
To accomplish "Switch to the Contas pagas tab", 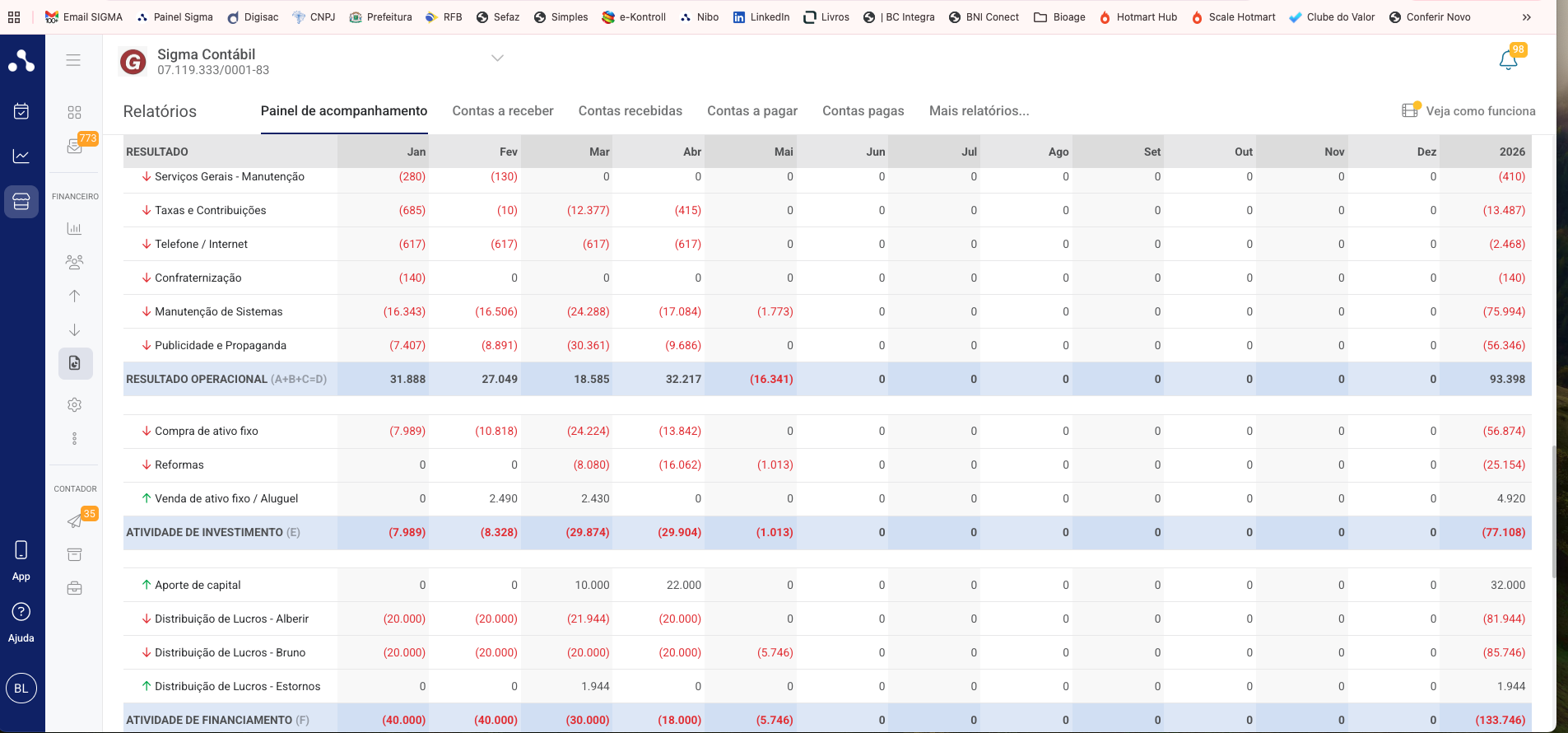I will [x=863, y=110].
